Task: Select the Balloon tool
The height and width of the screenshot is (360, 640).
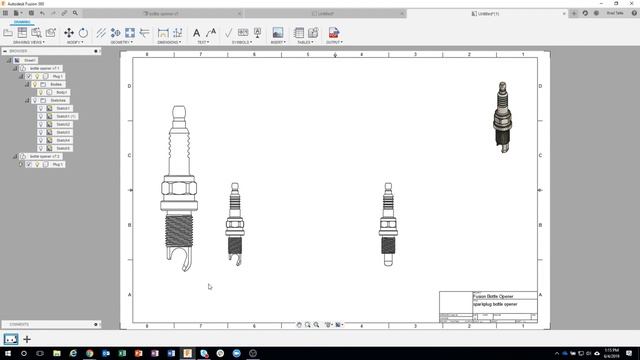Action: pos(313,33)
